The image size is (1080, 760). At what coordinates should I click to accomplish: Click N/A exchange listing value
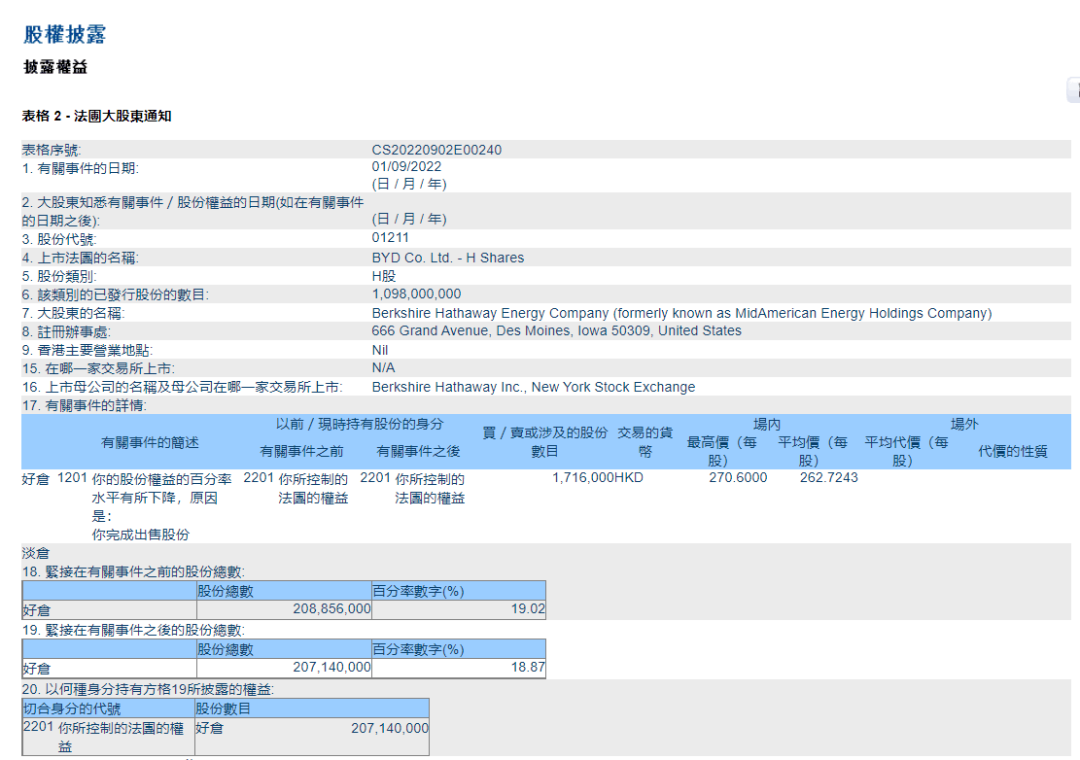click(384, 368)
